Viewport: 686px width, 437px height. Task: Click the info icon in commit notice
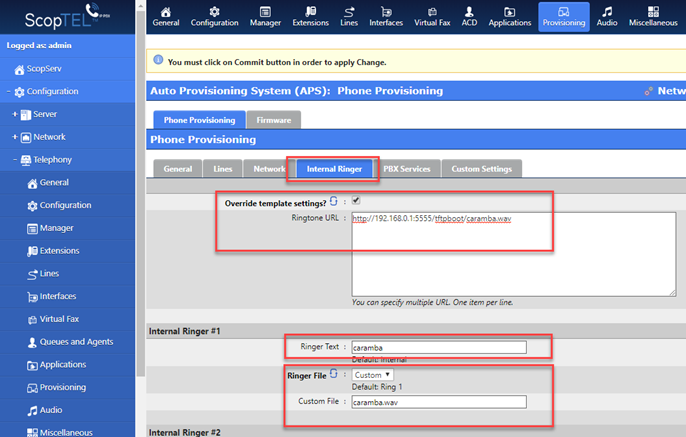click(x=158, y=59)
